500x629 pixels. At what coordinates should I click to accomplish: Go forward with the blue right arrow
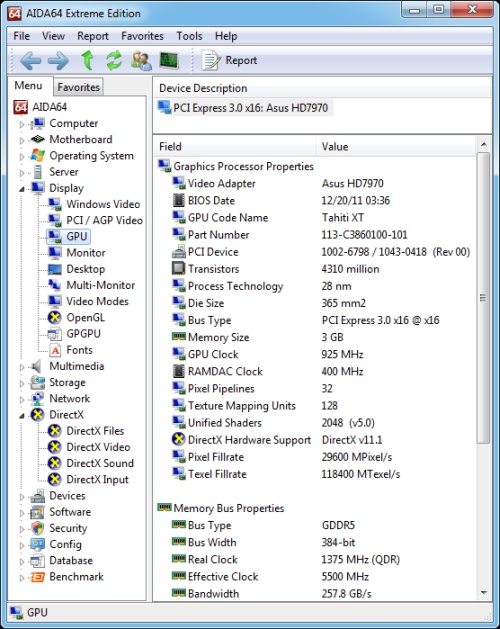[58, 61]
